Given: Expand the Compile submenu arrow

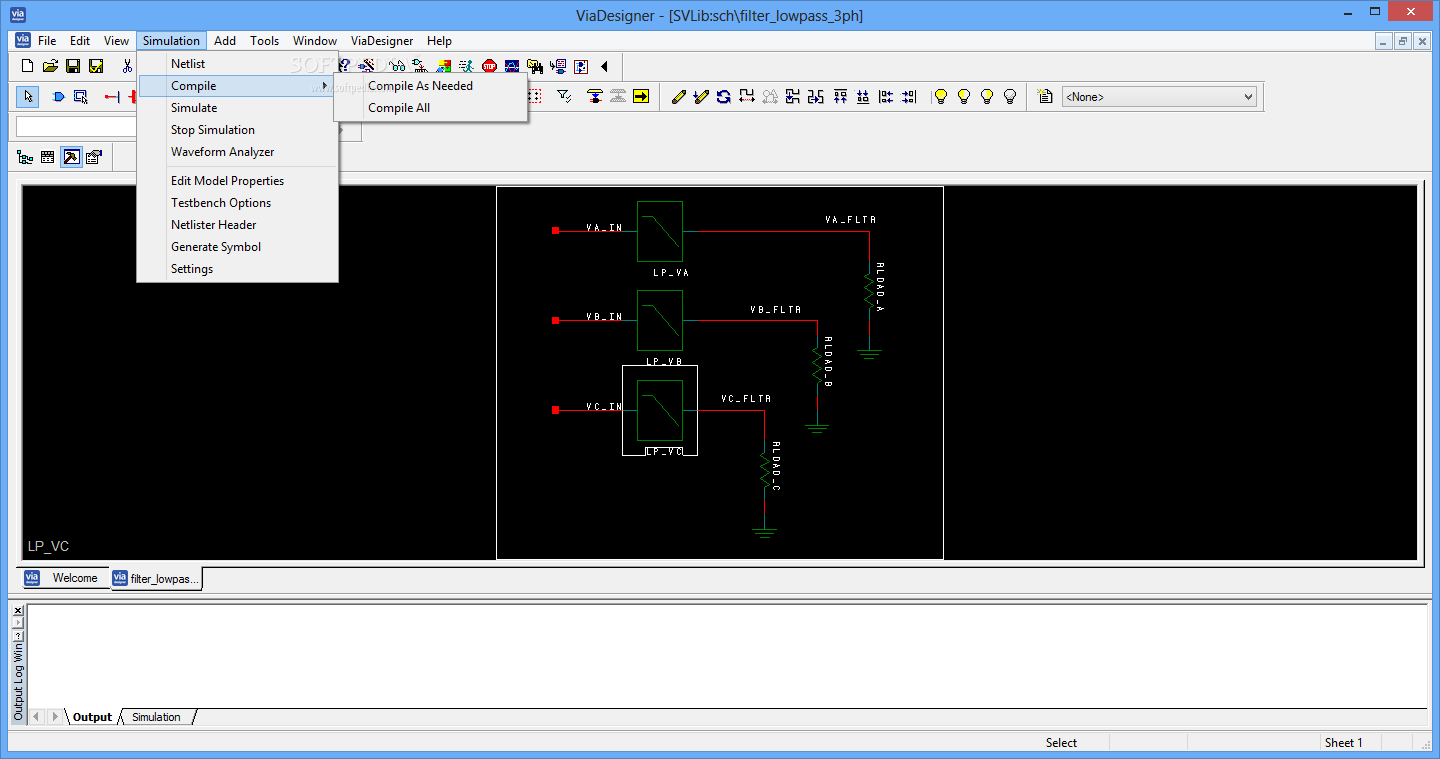Looking at the screenshot, I should point(325,86).
